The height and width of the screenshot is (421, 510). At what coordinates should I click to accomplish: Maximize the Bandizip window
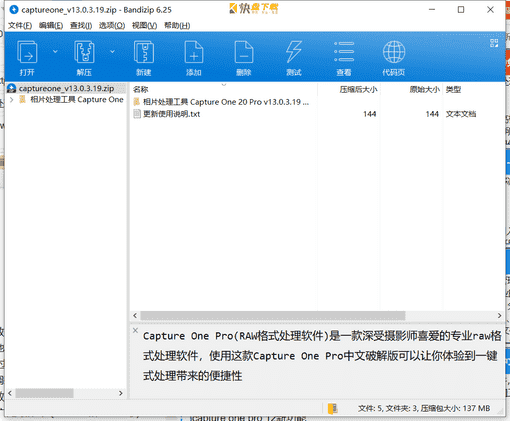(461, 10)
